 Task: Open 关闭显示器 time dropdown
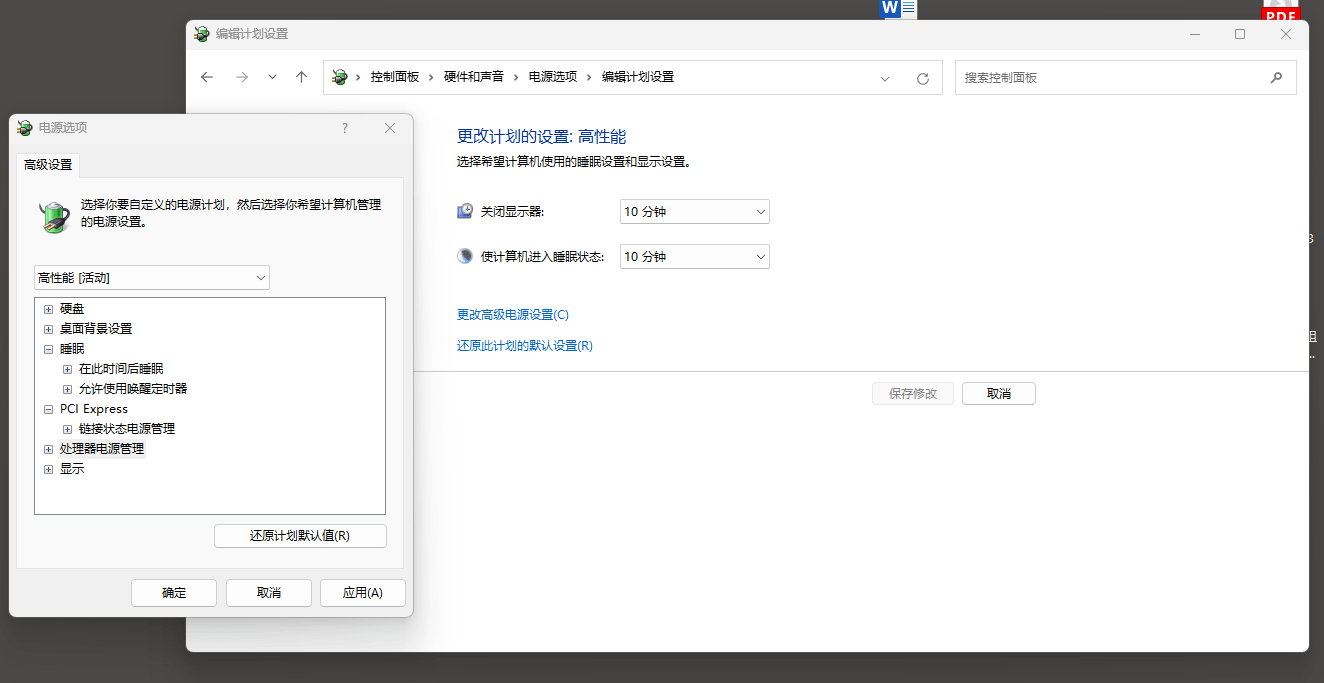pos(695,212)
